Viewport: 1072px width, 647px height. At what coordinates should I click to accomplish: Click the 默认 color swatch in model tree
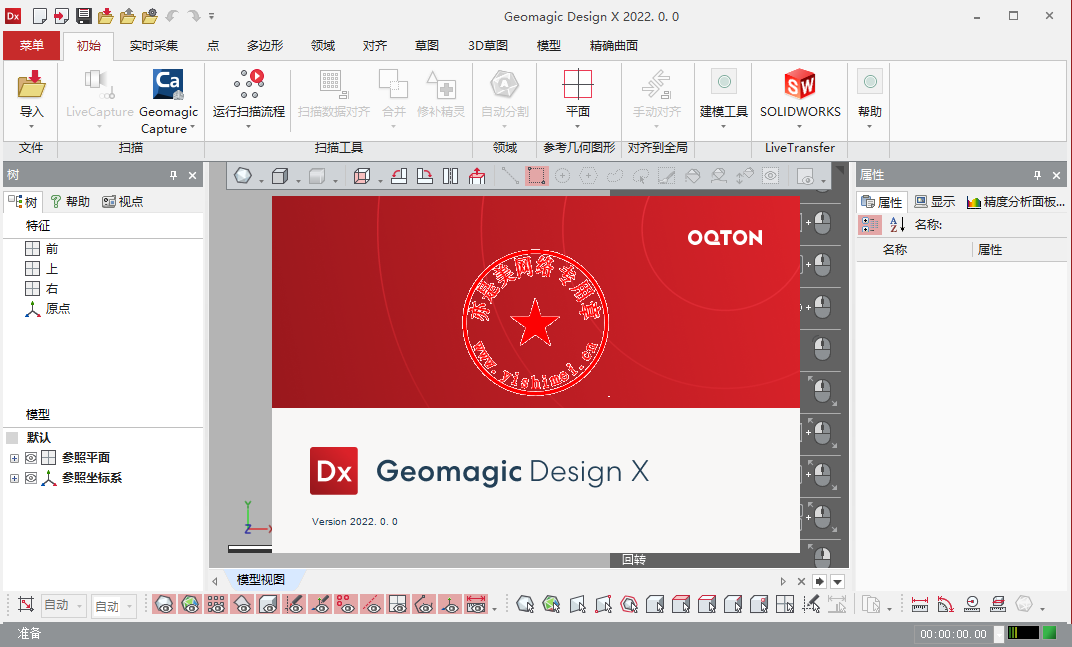[x=12, y=438]
